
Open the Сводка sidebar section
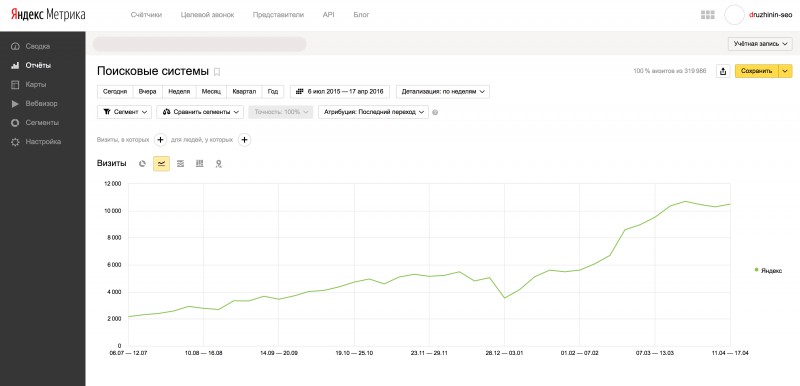(x=38, y=46)
